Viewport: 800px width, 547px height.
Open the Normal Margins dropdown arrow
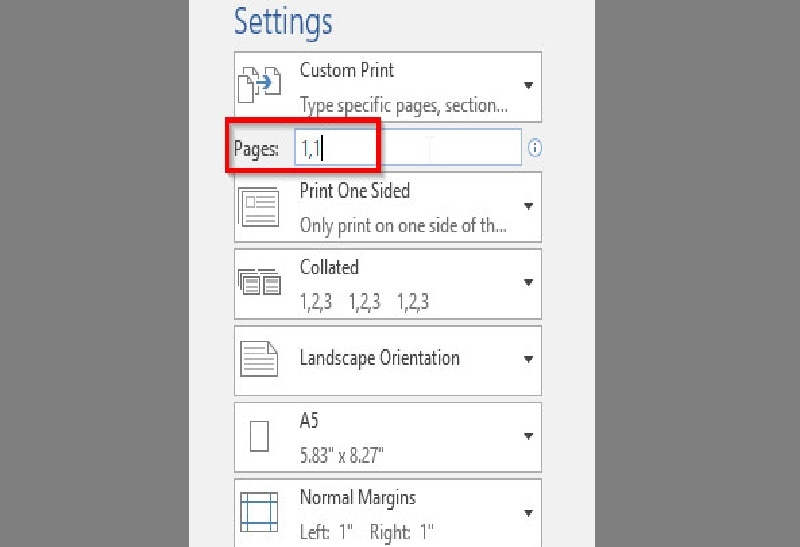coord(528,513)
